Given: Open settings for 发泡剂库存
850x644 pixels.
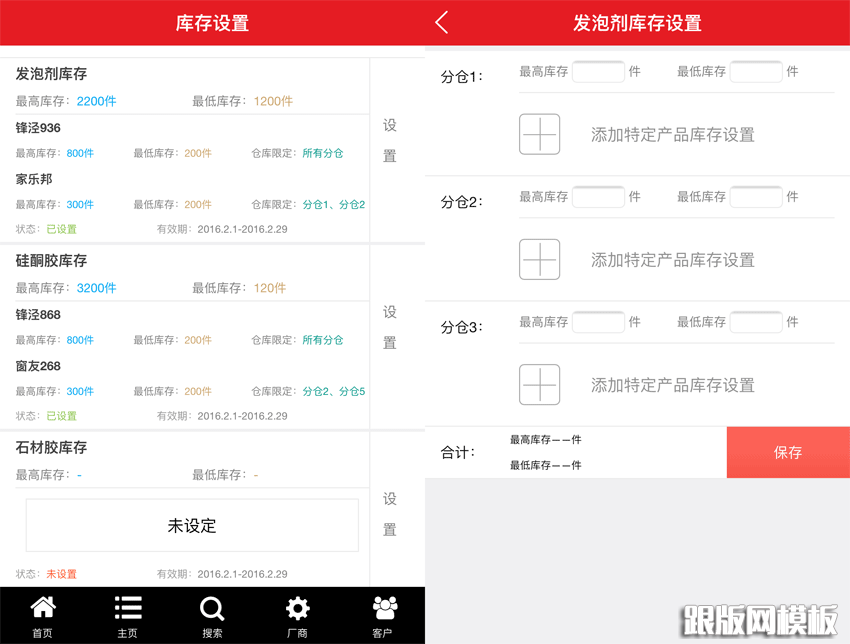Looking at the screenshot, I should 390,141.
